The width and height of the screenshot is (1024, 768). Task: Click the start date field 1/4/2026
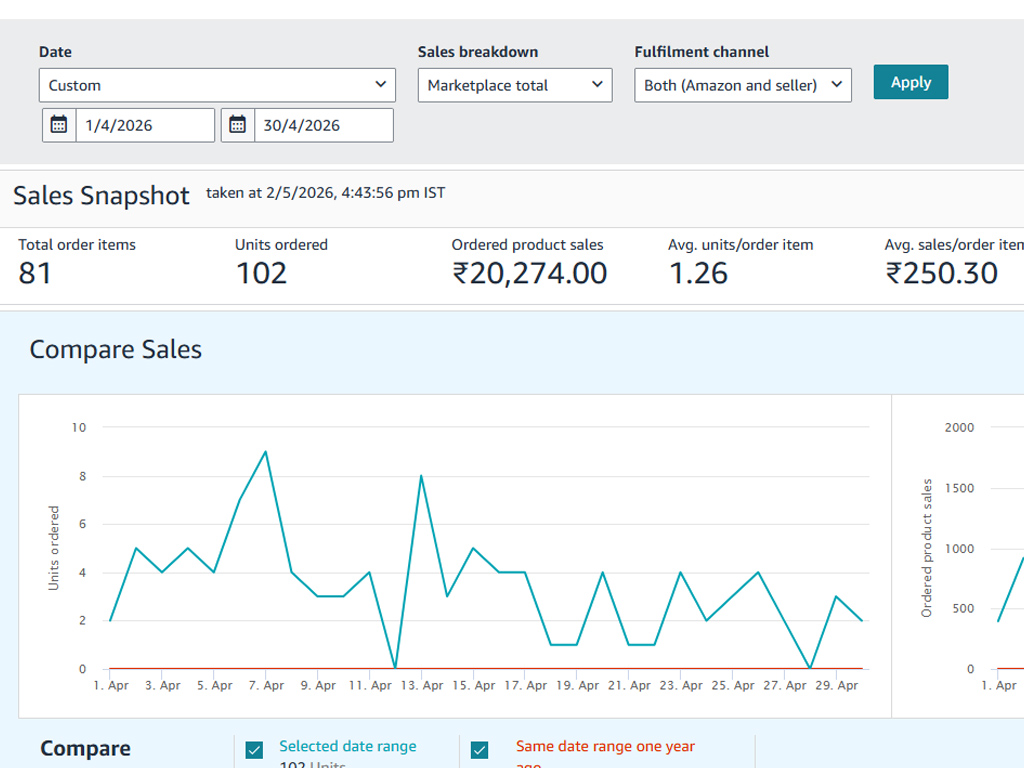pyautogui.click(x=145, y=125)
